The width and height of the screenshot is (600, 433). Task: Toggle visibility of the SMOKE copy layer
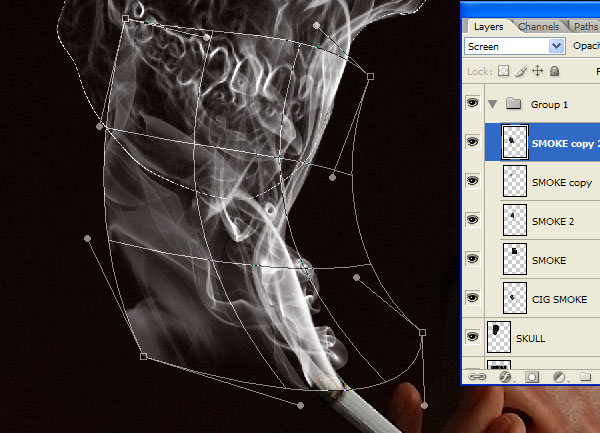click(x=473, y=181)
